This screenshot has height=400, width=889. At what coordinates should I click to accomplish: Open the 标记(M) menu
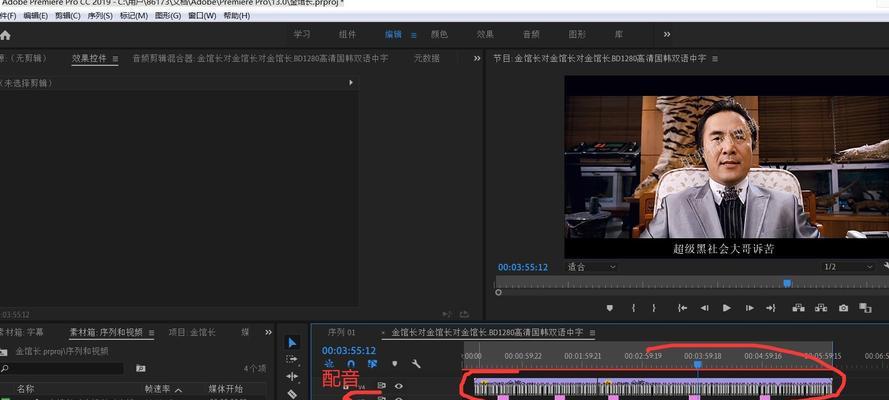[x=134, y=16]
